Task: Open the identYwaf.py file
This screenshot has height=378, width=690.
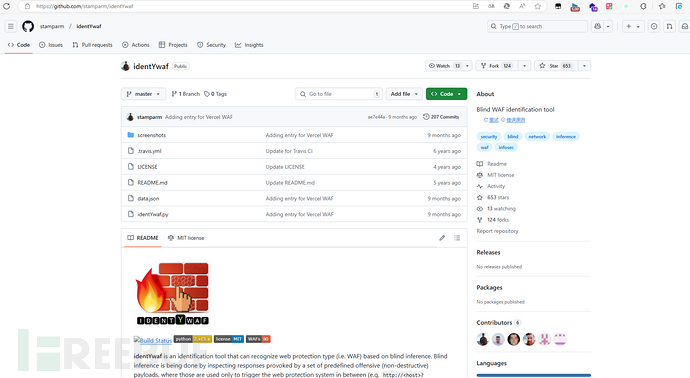Action: (153, 214)
